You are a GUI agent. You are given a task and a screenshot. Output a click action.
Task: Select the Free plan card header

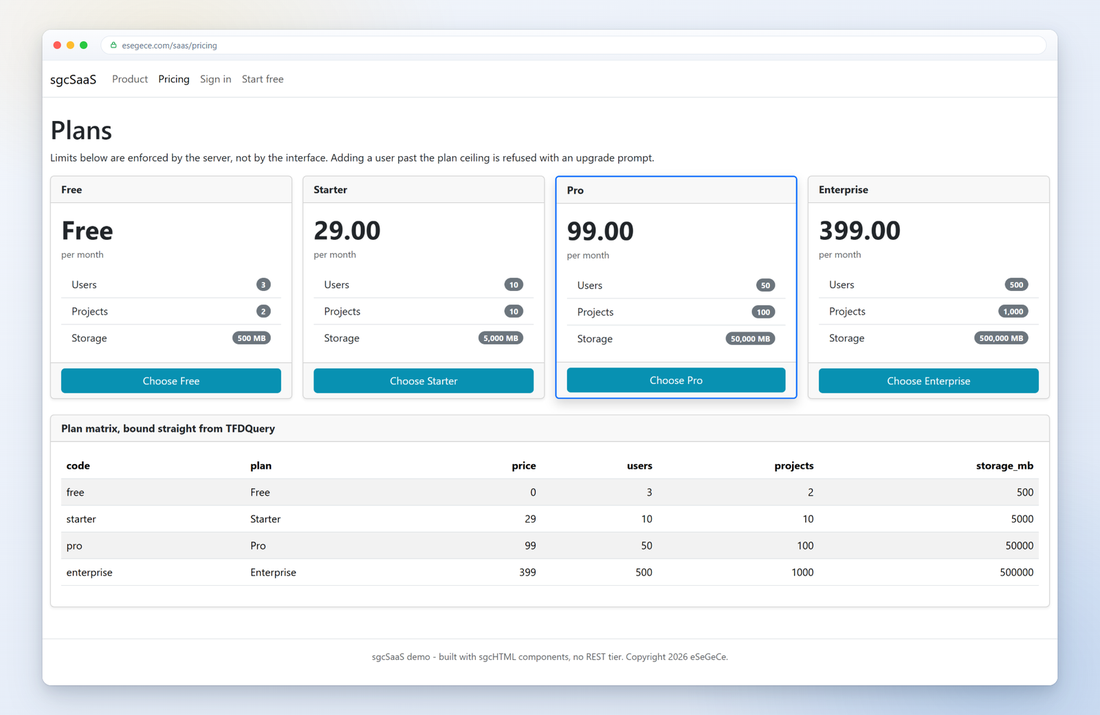(x=171, y=189)
